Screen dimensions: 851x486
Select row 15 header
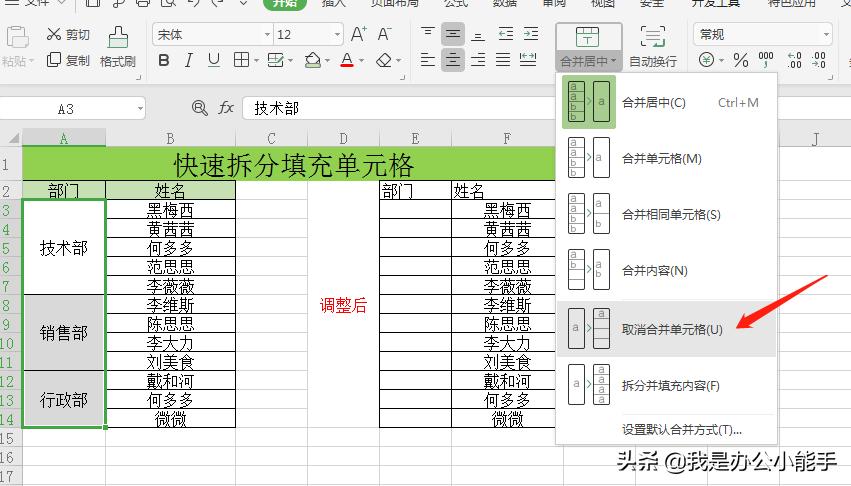coord(10,437)
